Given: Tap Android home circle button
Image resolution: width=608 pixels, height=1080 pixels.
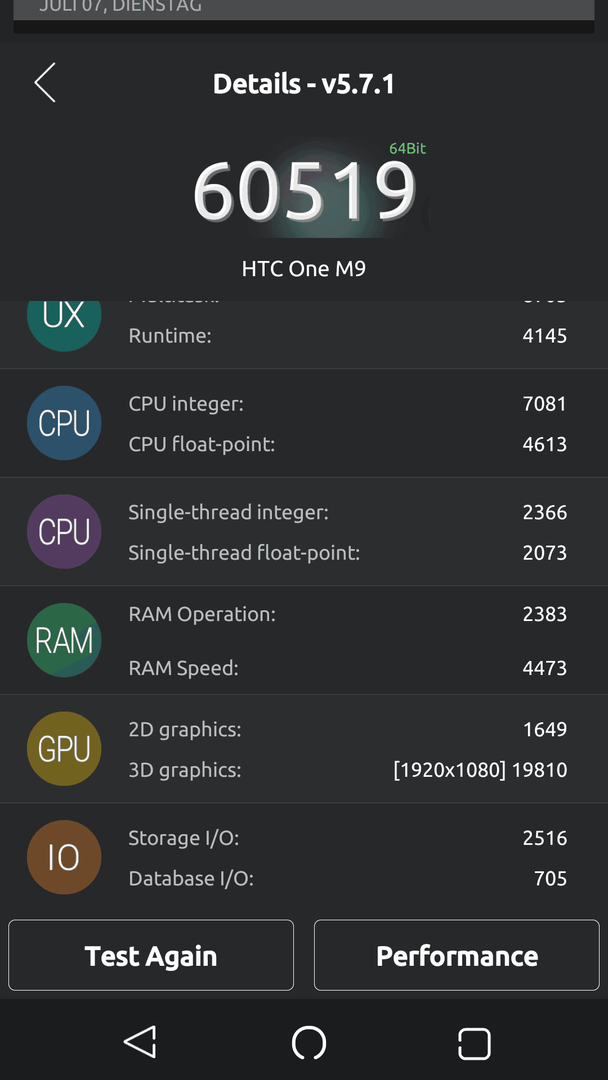Looking at the screenshot, I should click(308, 1043).
